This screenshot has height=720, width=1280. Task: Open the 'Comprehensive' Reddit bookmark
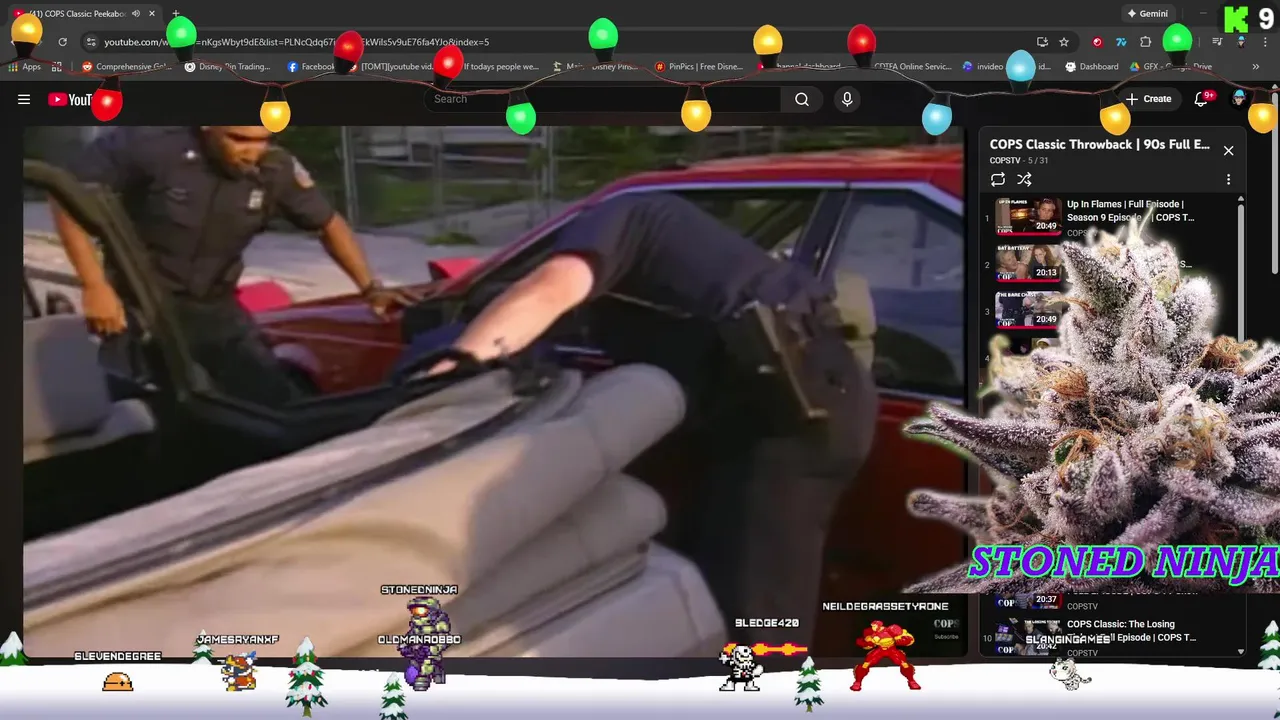(127, 67)
